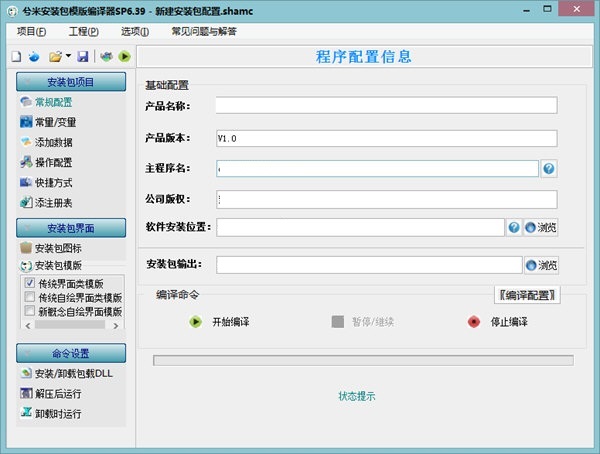Click the blue bird toolbar icon
The image size is (600, 454).
pyautogui.click(x=34, y=57)
